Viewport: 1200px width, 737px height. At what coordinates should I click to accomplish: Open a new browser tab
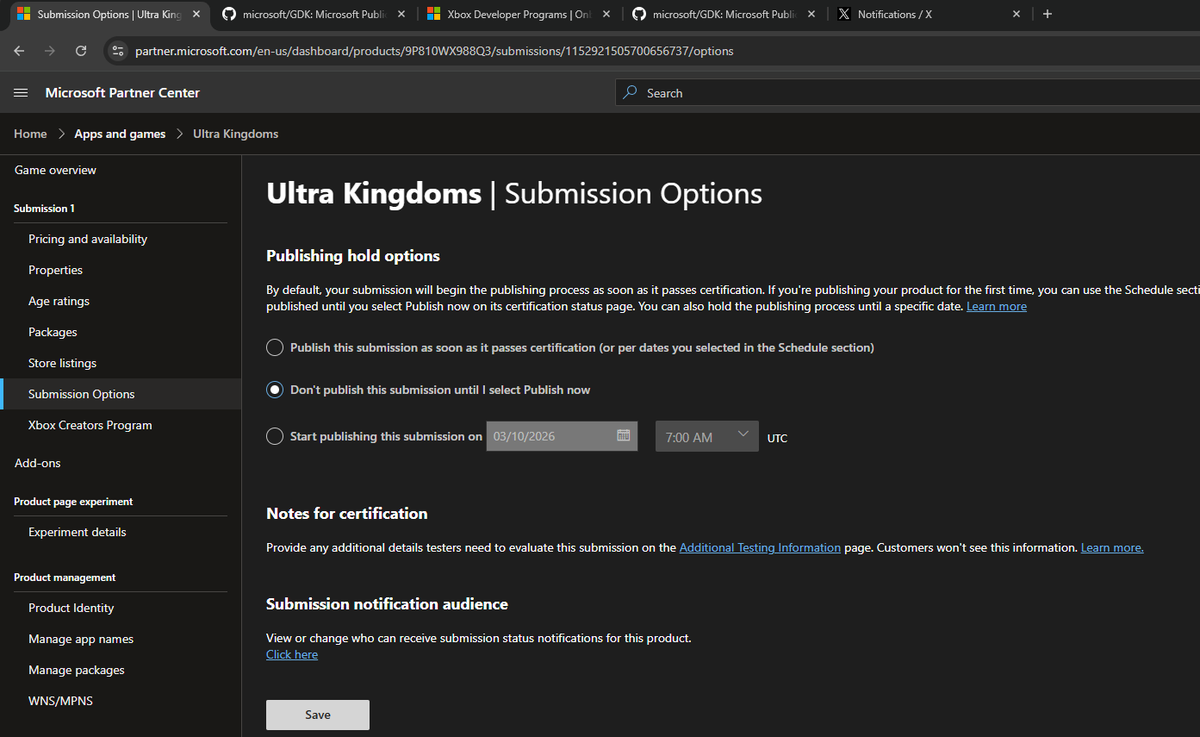(x=1047, y=14)
